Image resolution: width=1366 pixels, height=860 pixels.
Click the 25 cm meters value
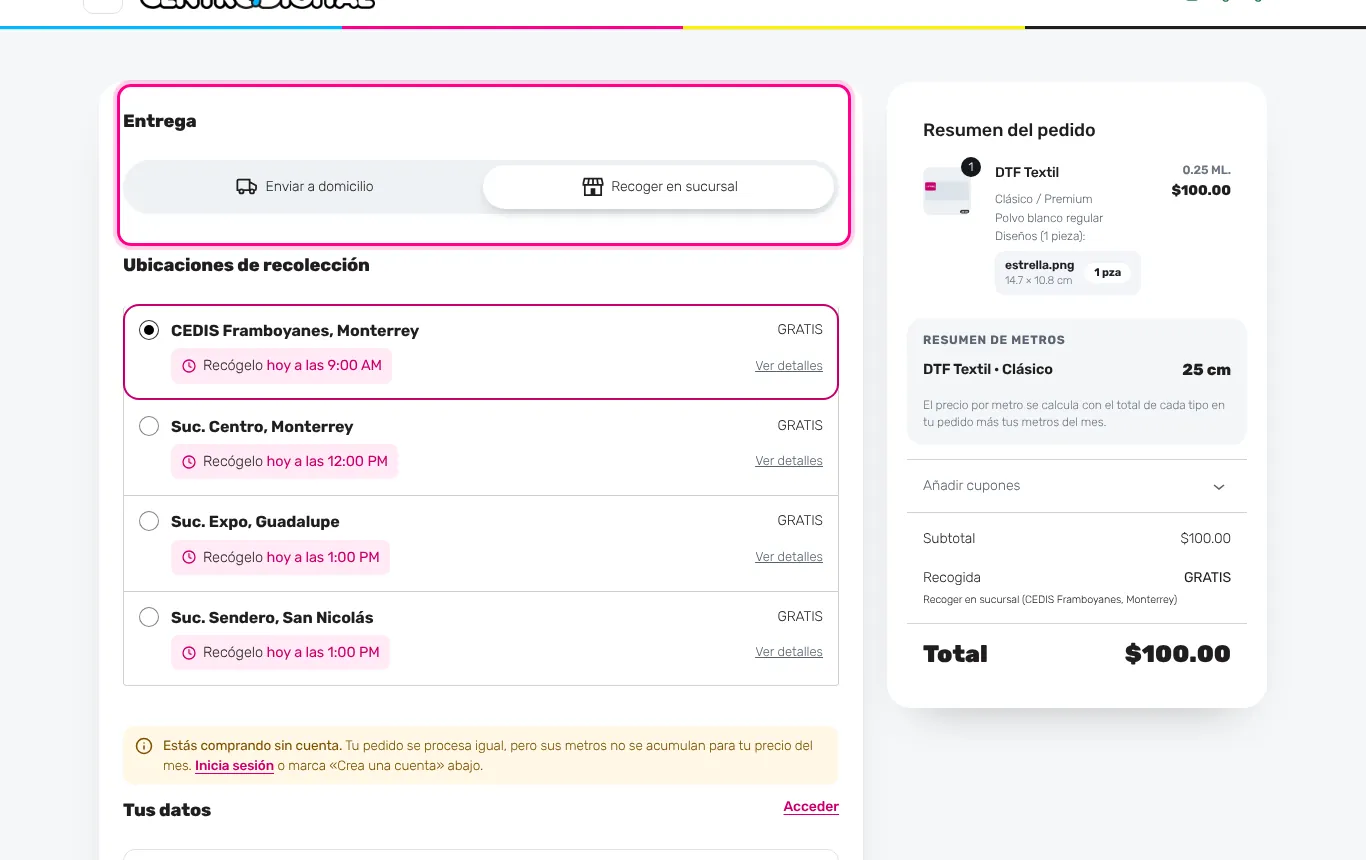point(1206,370)
